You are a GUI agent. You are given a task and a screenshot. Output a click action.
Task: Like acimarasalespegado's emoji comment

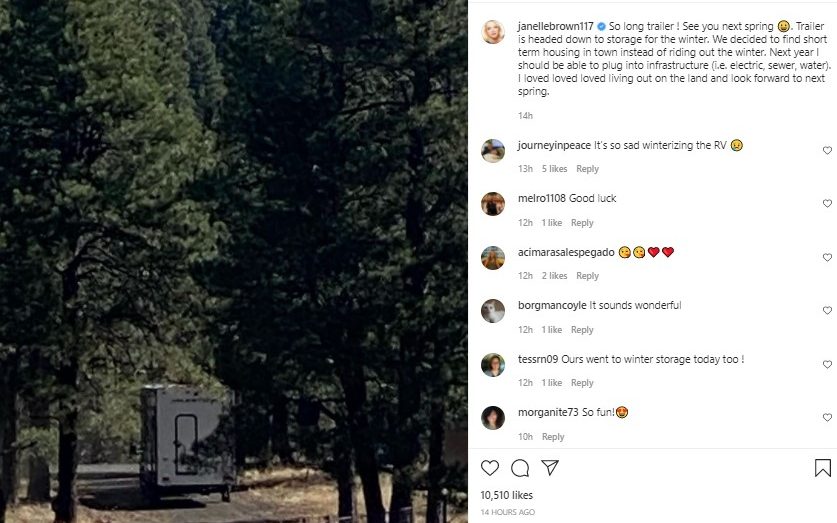point(827,258)
